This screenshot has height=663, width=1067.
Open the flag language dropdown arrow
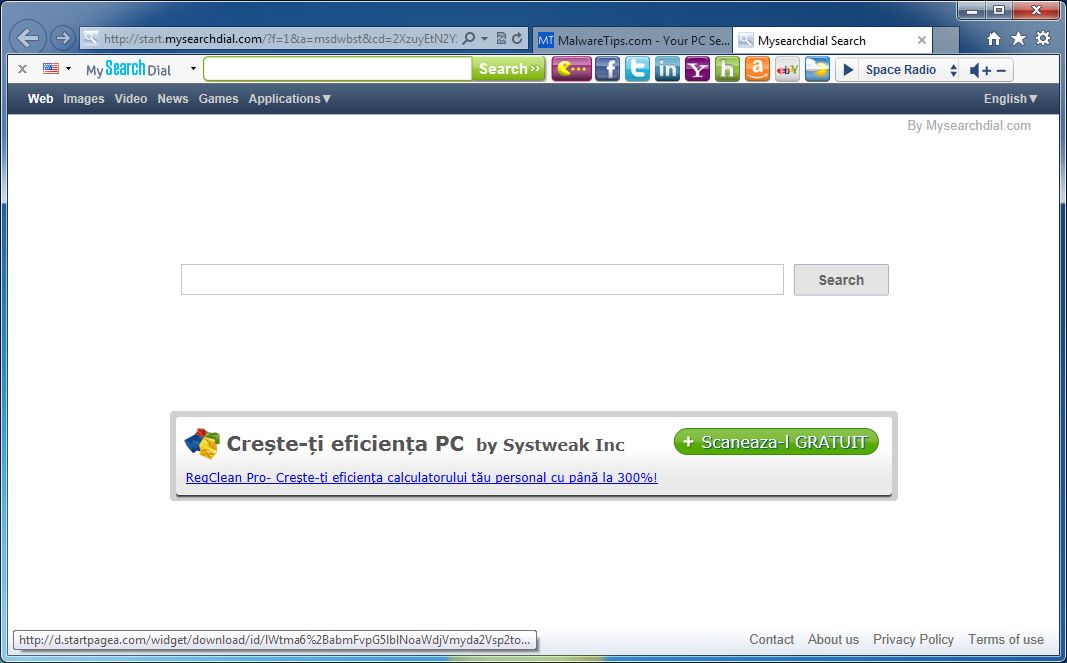[68, 69]
